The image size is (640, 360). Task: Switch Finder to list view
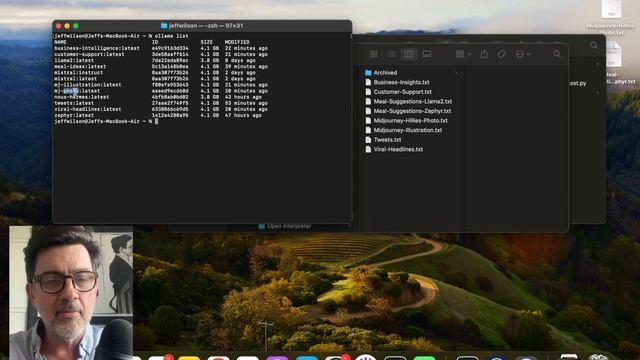click(391, 54)
